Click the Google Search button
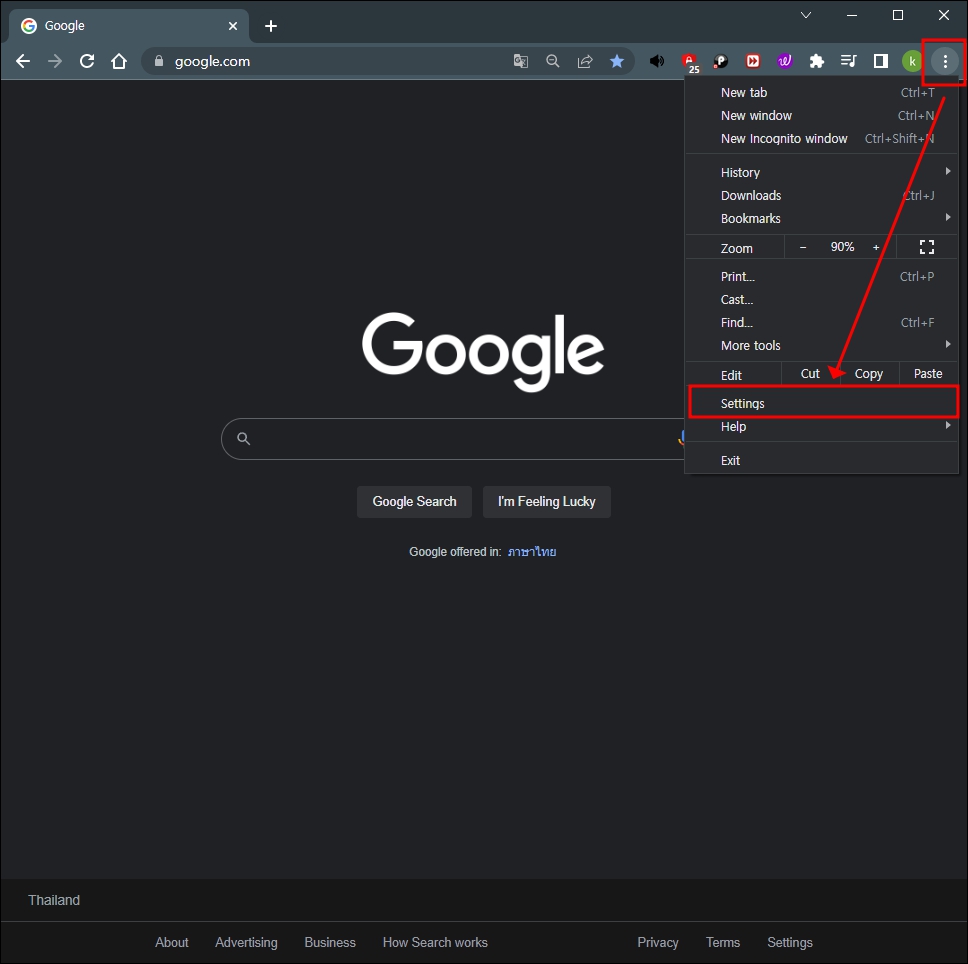The width and height of the screenshot is (968, 964). tap(414, 502)
